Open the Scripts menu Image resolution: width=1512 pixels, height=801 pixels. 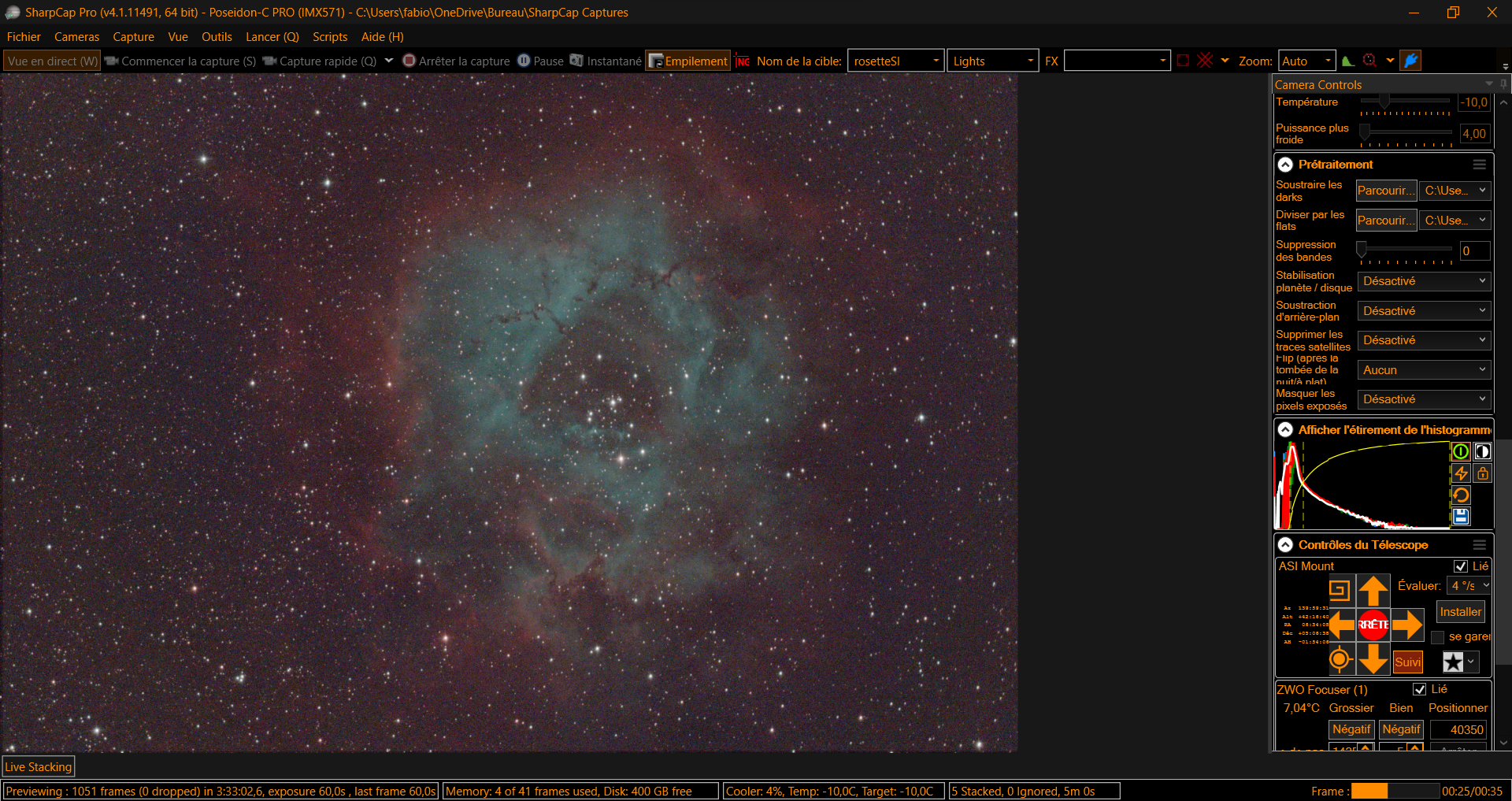click(x=330, y=37)
